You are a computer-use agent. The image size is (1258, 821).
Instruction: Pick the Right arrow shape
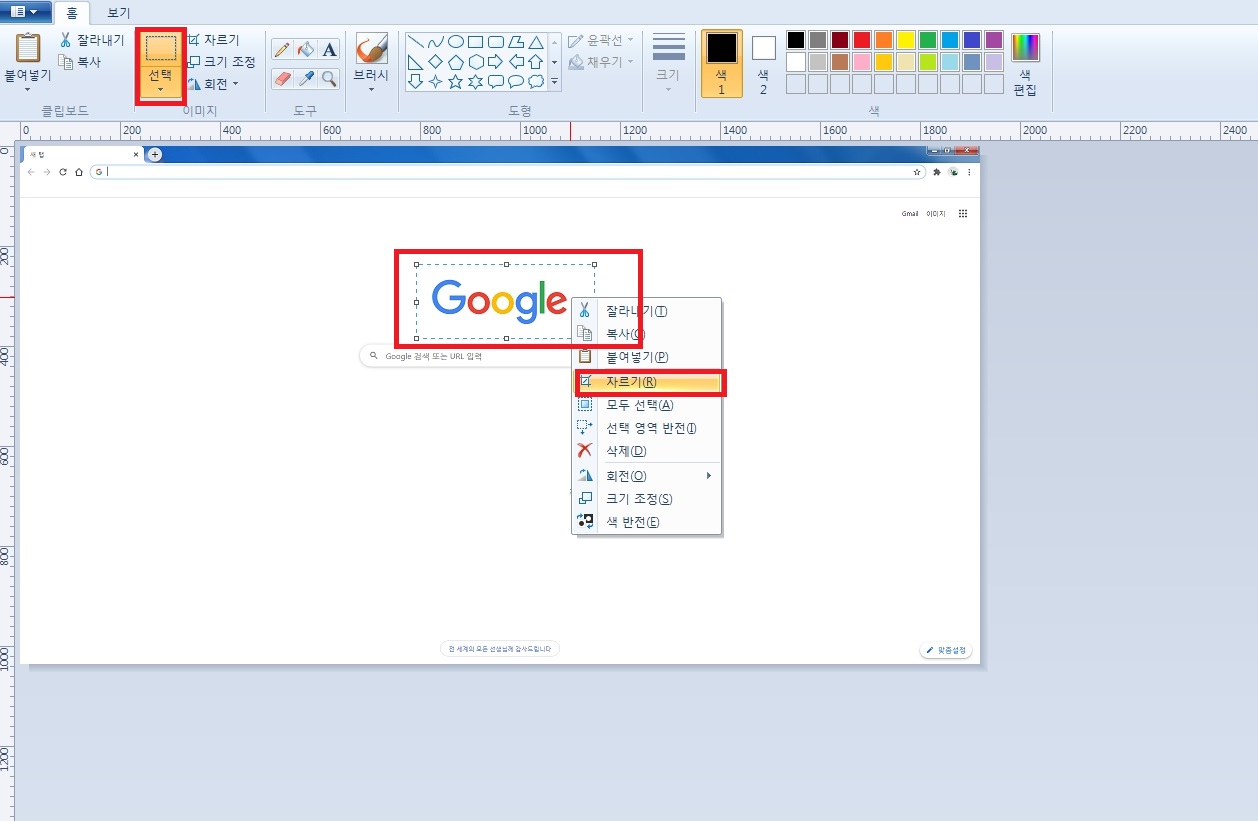click(x=496, y=62)
